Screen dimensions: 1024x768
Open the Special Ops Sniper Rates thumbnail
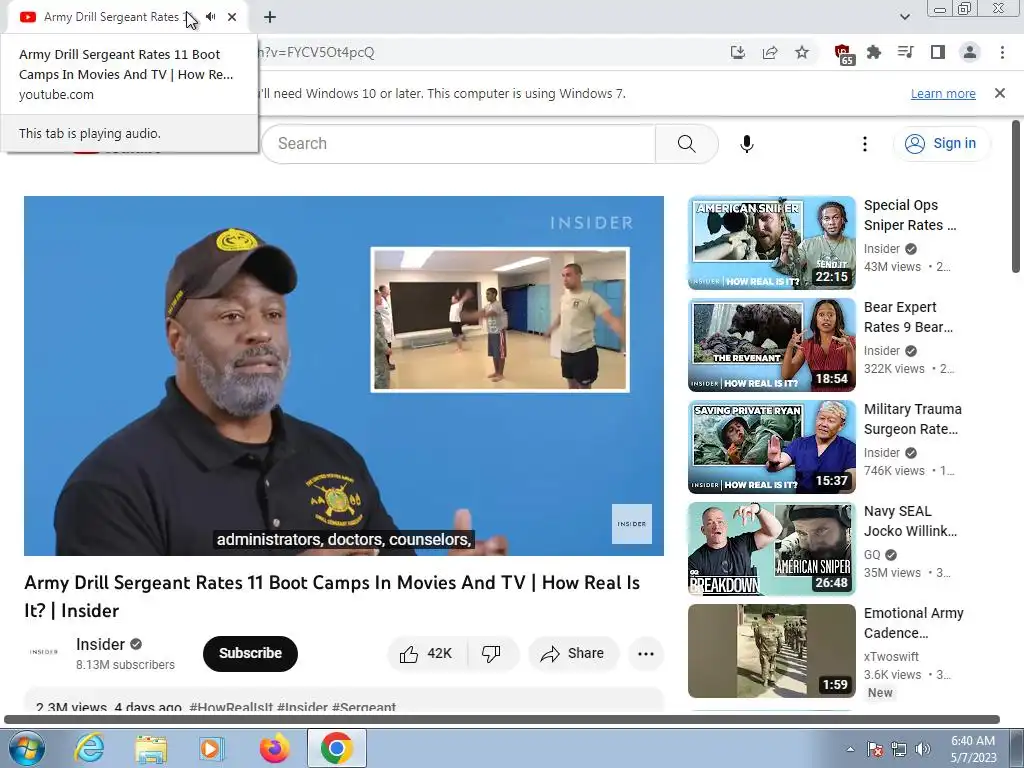771,243
